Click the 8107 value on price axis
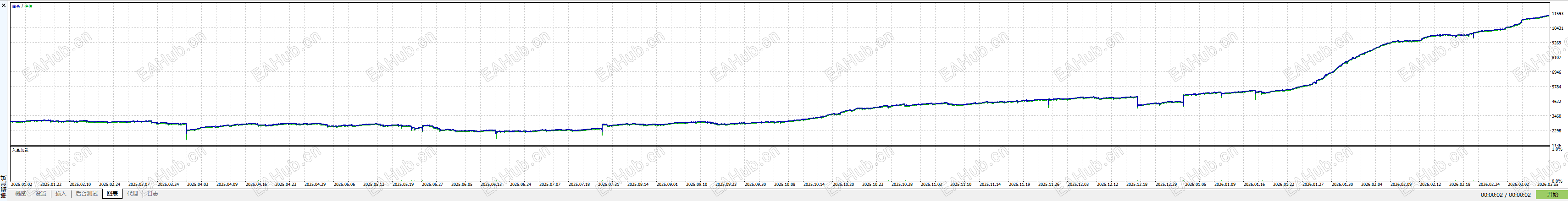This screenshot has height=201, width=1568. pyautogui.click(x=1557, y=58)
